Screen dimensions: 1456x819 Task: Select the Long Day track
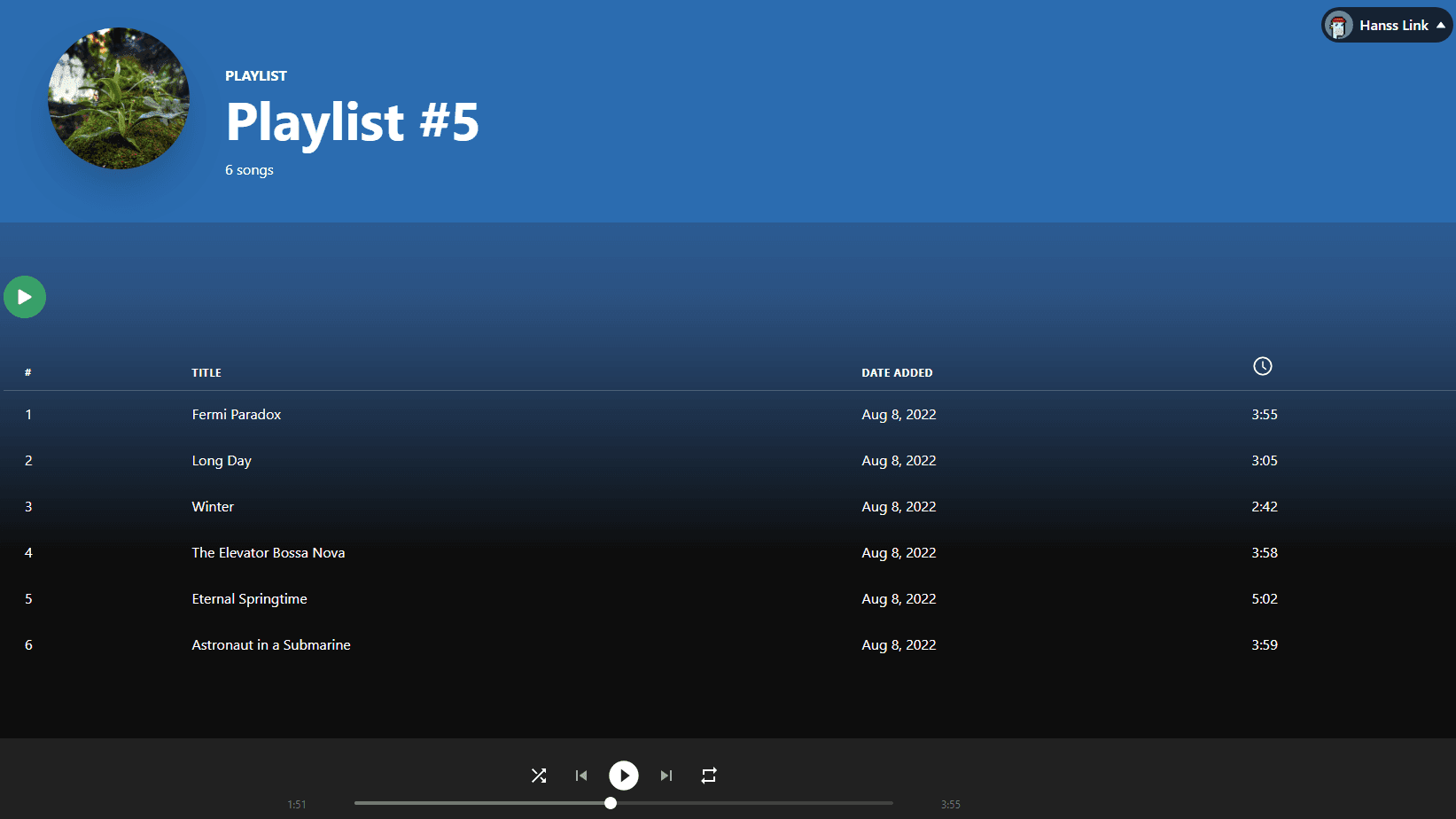click(x=222, y=461)
